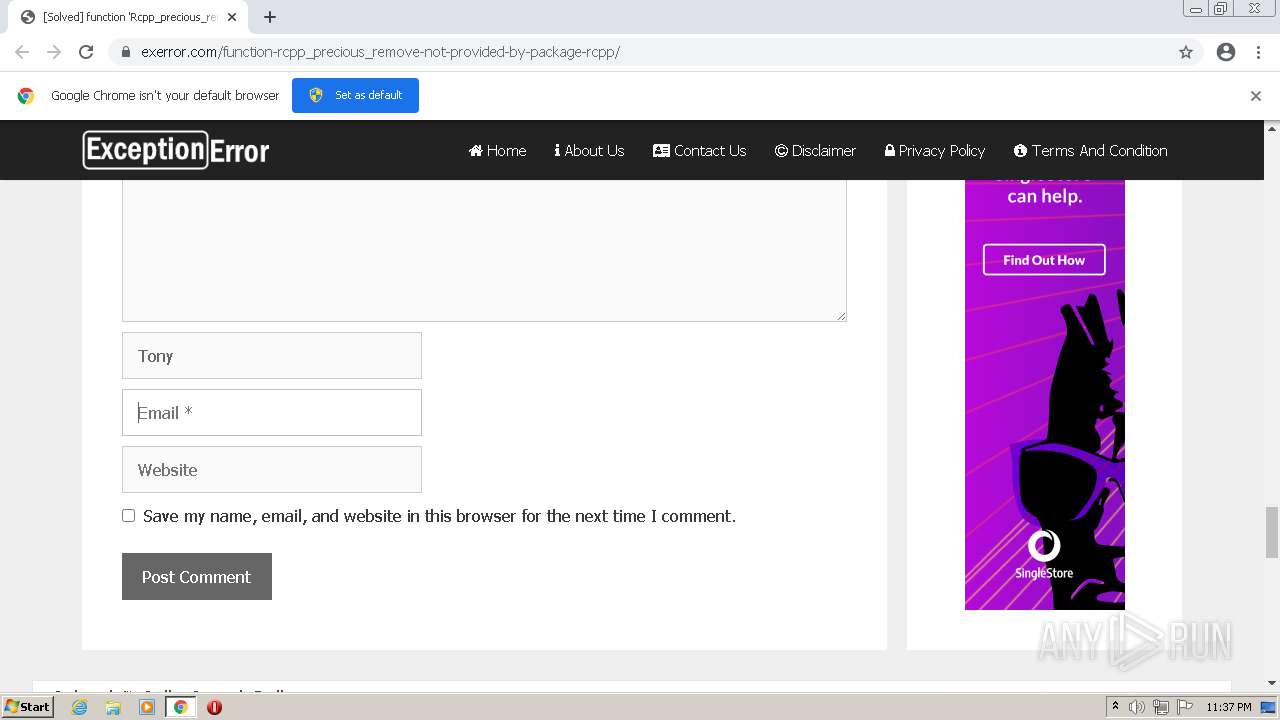Open media player taskbar icon
Viewport: 1280px width, 720px height.
point(147,707)
